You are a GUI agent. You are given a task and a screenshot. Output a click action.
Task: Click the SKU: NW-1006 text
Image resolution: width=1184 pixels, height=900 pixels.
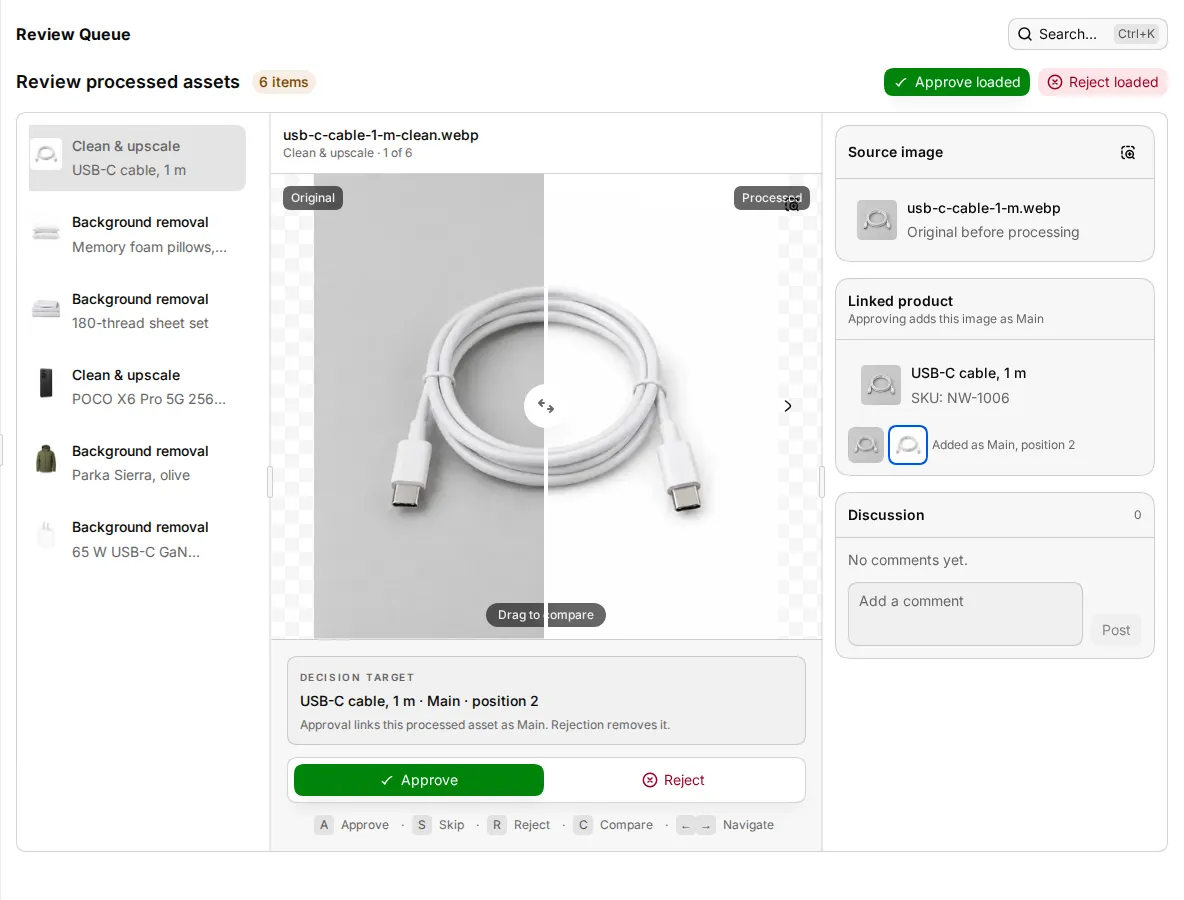[960, 398]
